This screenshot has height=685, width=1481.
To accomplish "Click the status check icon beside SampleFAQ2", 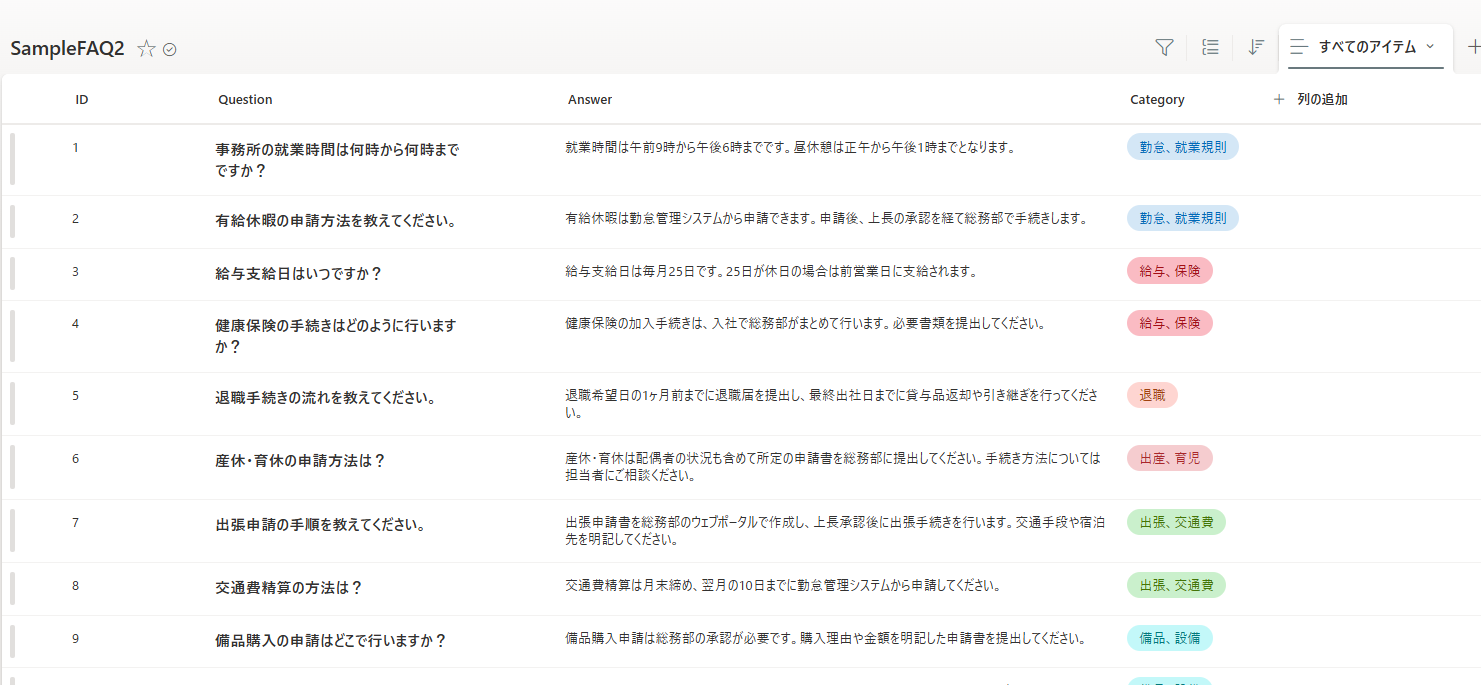I will click(x=170, y=49).
